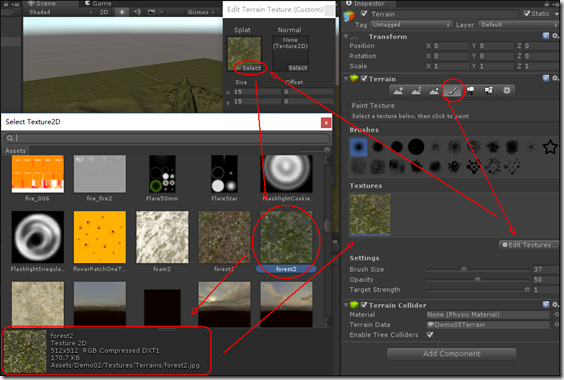
Task: Click the Edit Textures button
Action: pyautogui.click(x=529, y=245)
